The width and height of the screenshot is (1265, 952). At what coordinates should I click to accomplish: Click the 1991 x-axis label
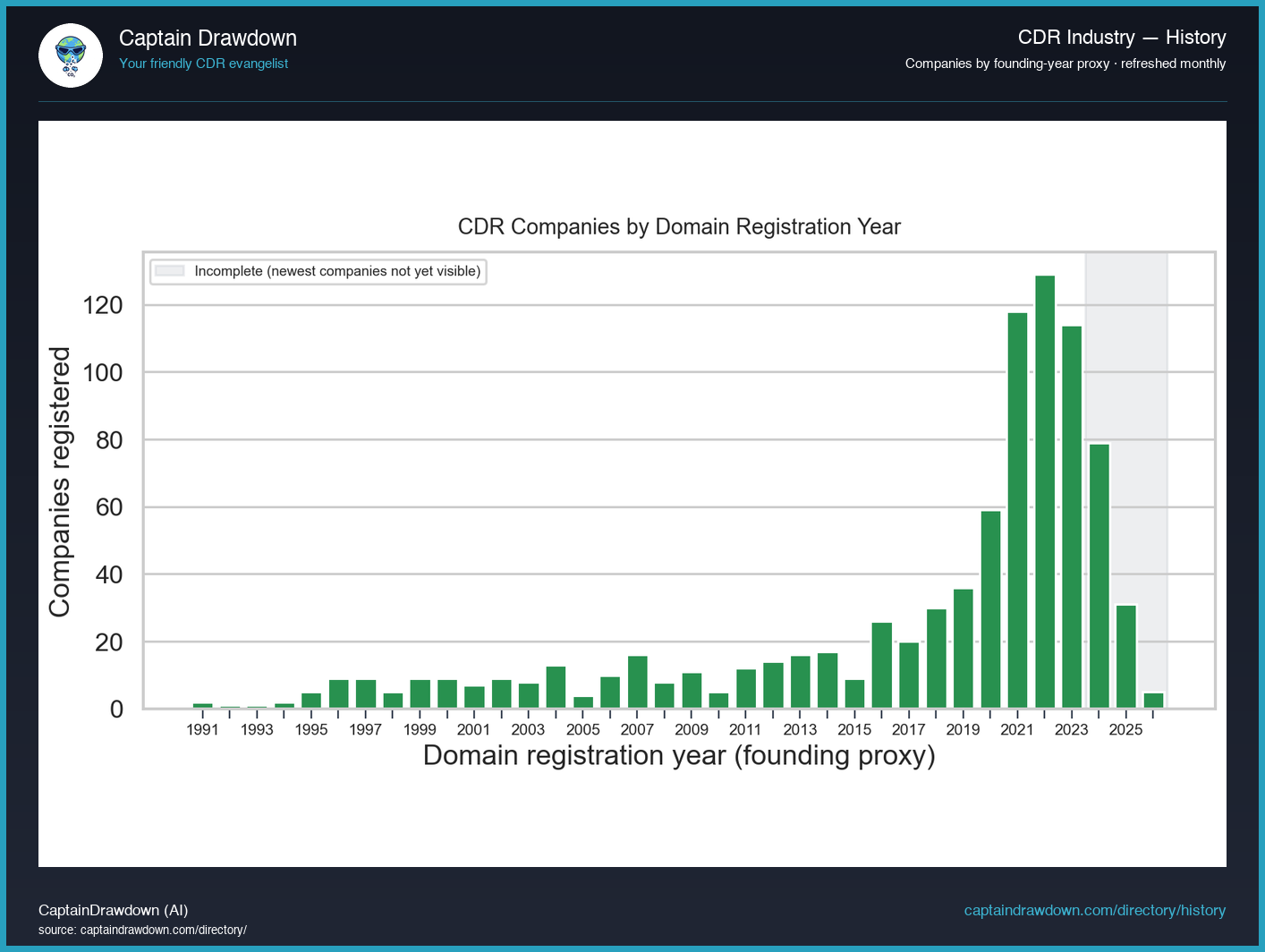pos(202,729)
